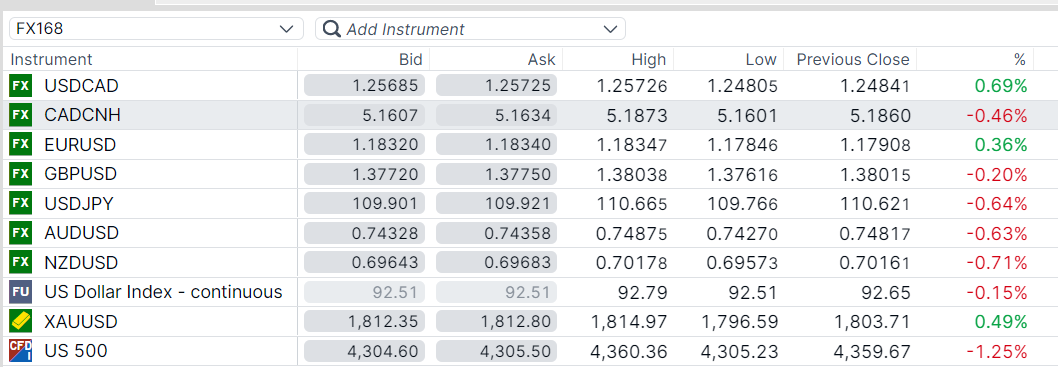The height and width of the screenshot is (367, 1058).
Task: Select the USDCAD instrument name
Action: click(82, 86)
